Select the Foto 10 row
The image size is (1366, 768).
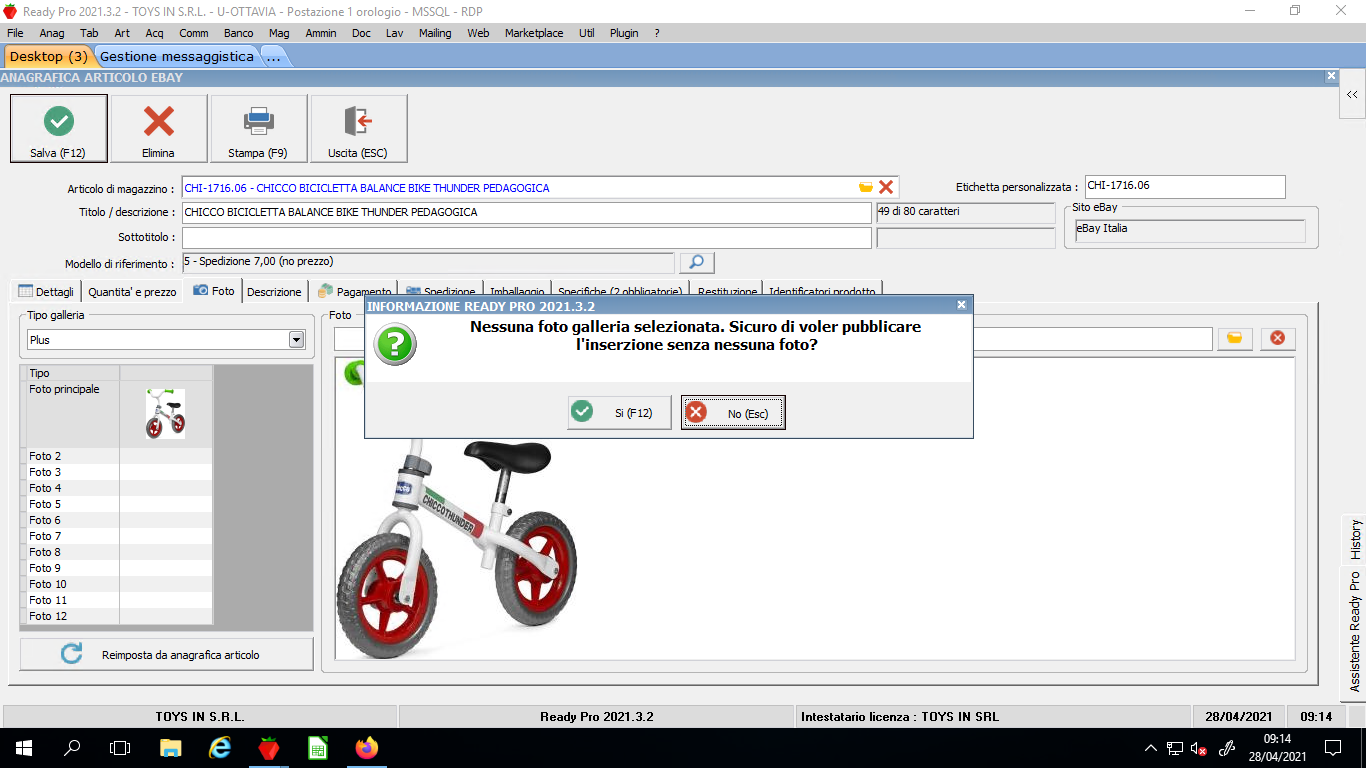(x=116, y=584)
